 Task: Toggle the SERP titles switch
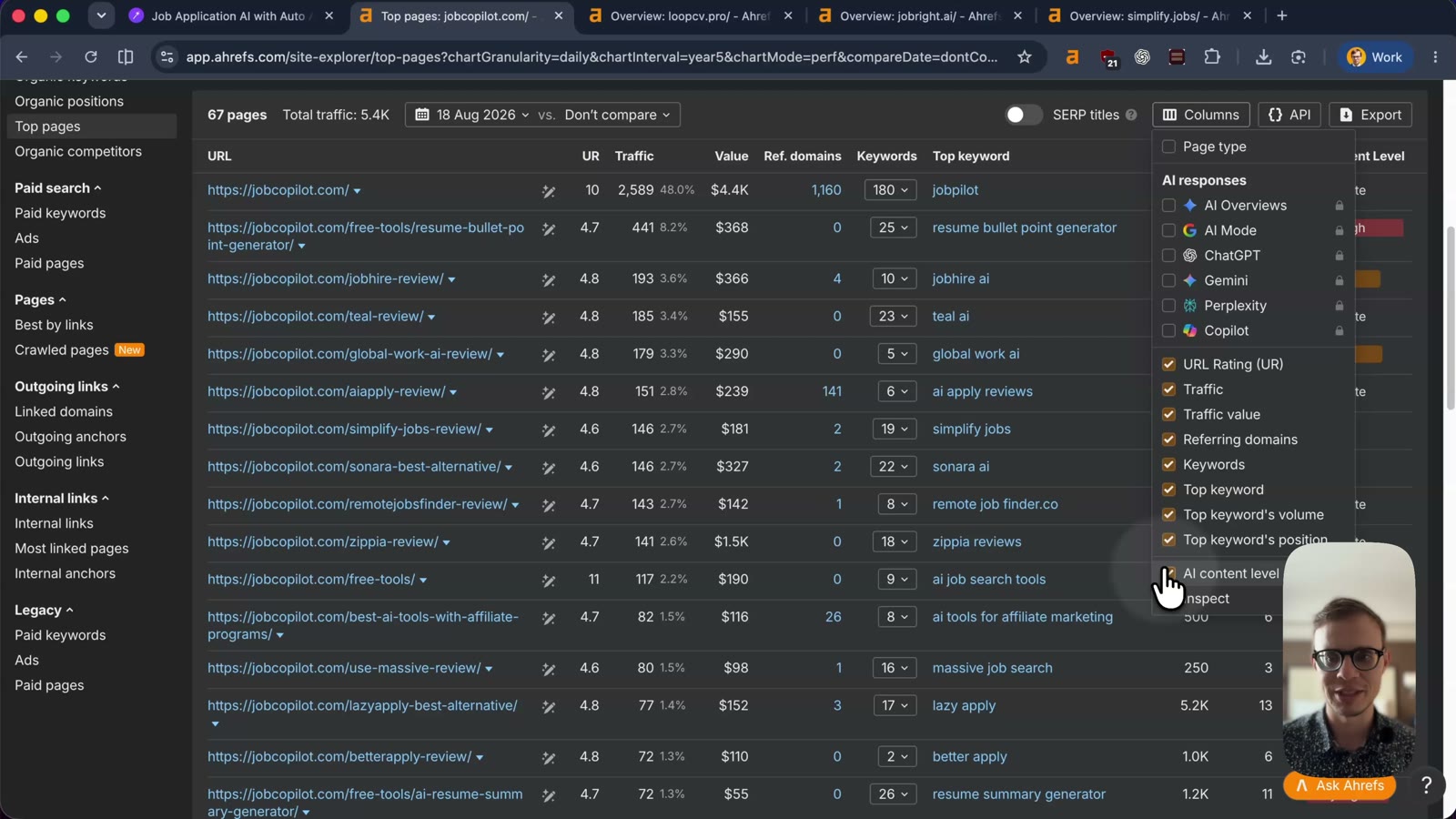[1023, 115]
